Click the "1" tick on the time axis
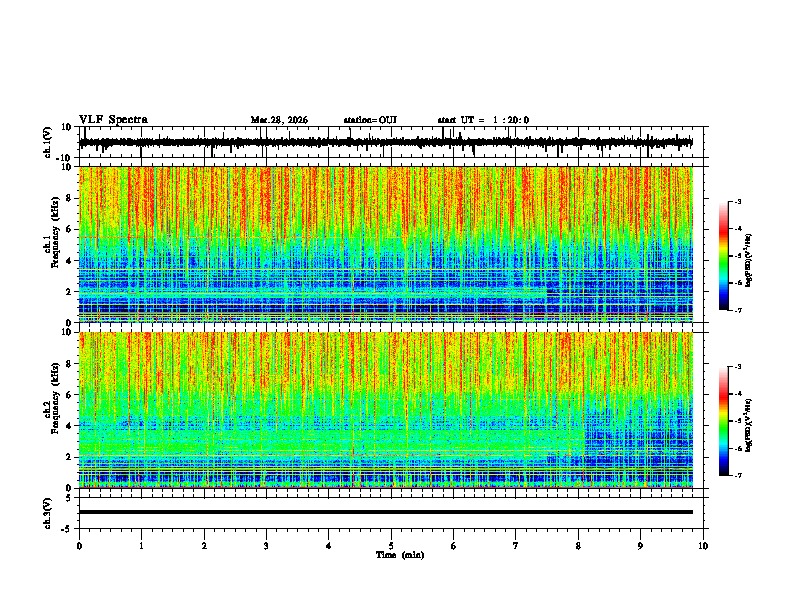 (141, 546)
